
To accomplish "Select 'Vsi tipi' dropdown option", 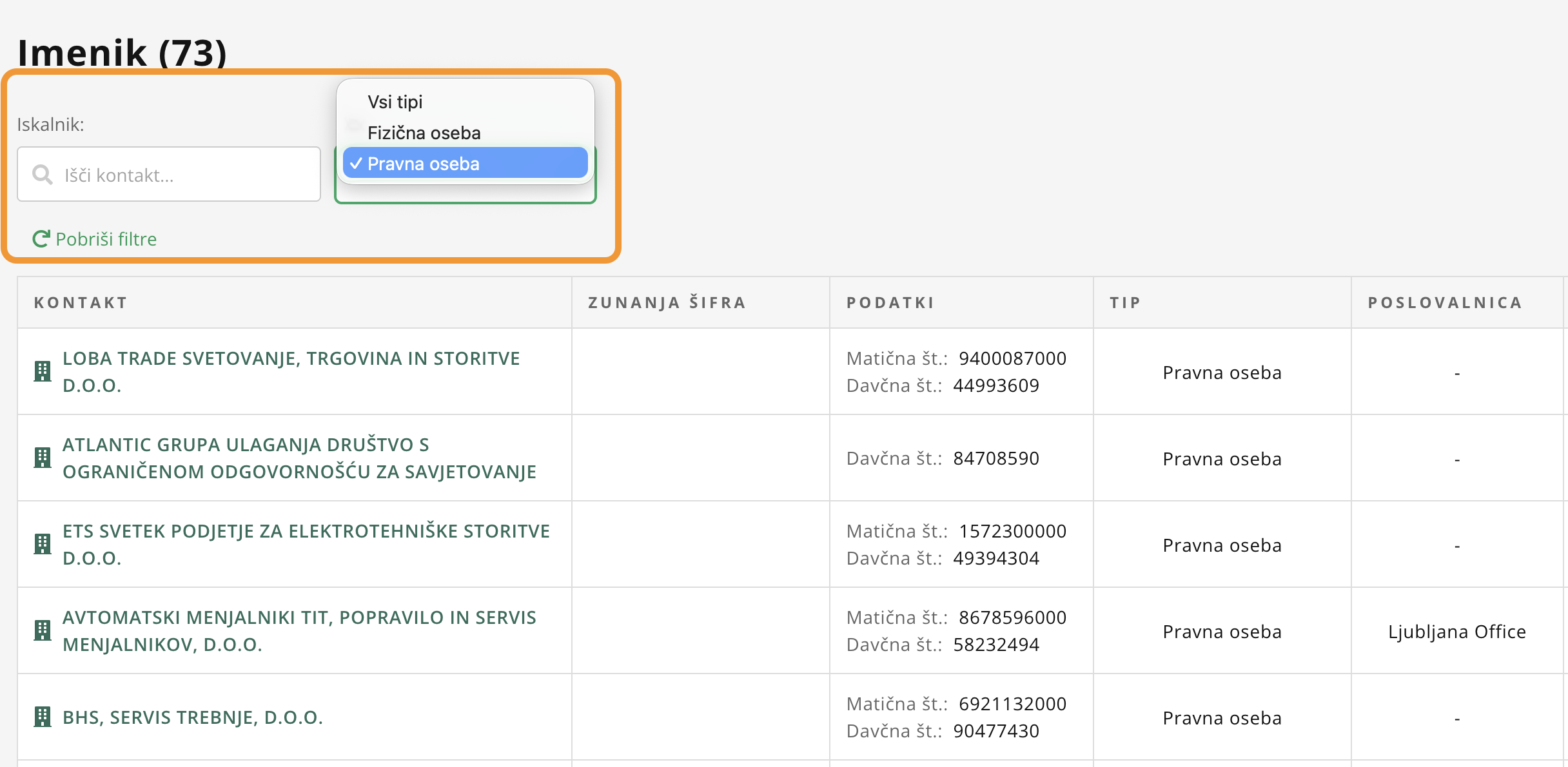I will coord(395,102).
